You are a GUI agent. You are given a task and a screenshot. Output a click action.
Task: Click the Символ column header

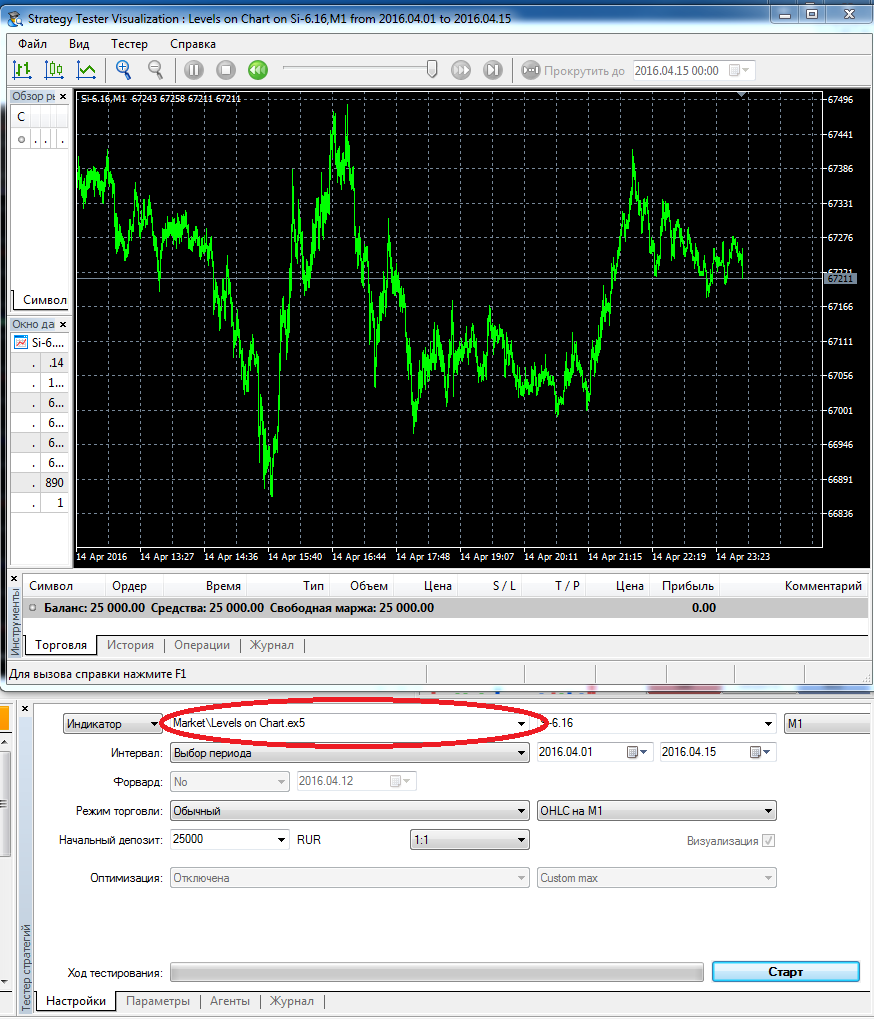[x=51, y=586]
